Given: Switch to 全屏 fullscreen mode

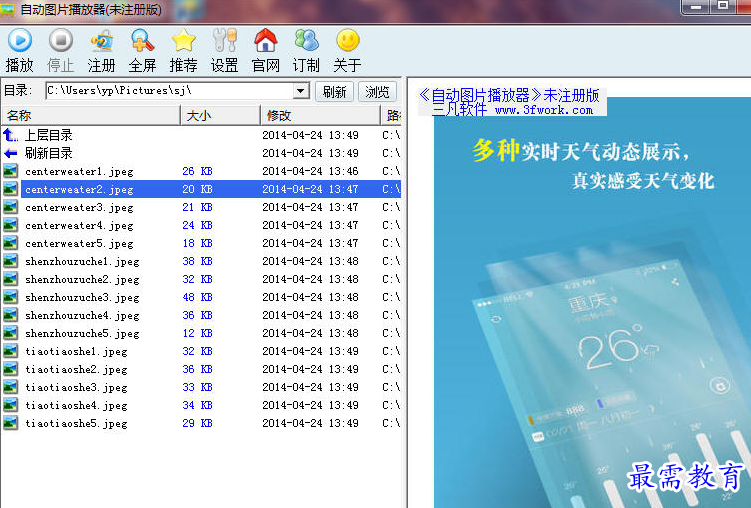Looking at the screenshot, I should (x=142, y=41).
